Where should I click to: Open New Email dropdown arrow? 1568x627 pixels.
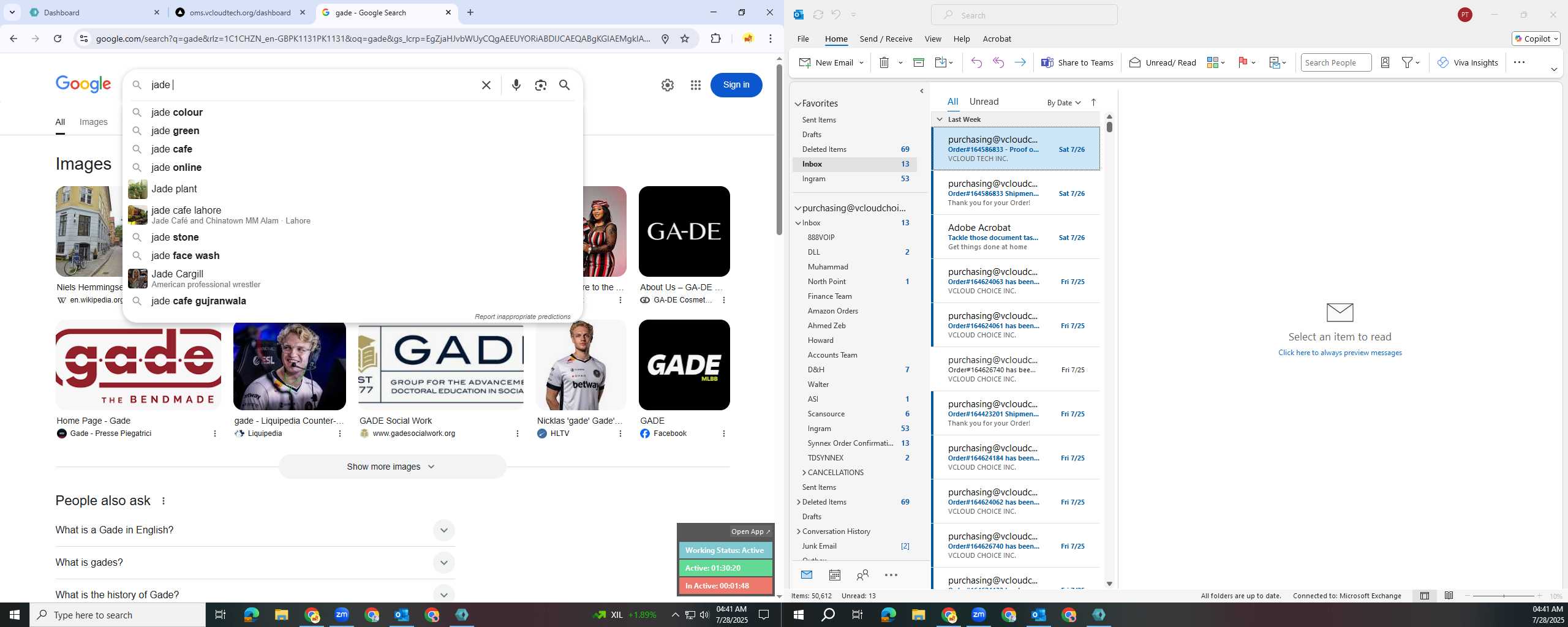861,62
